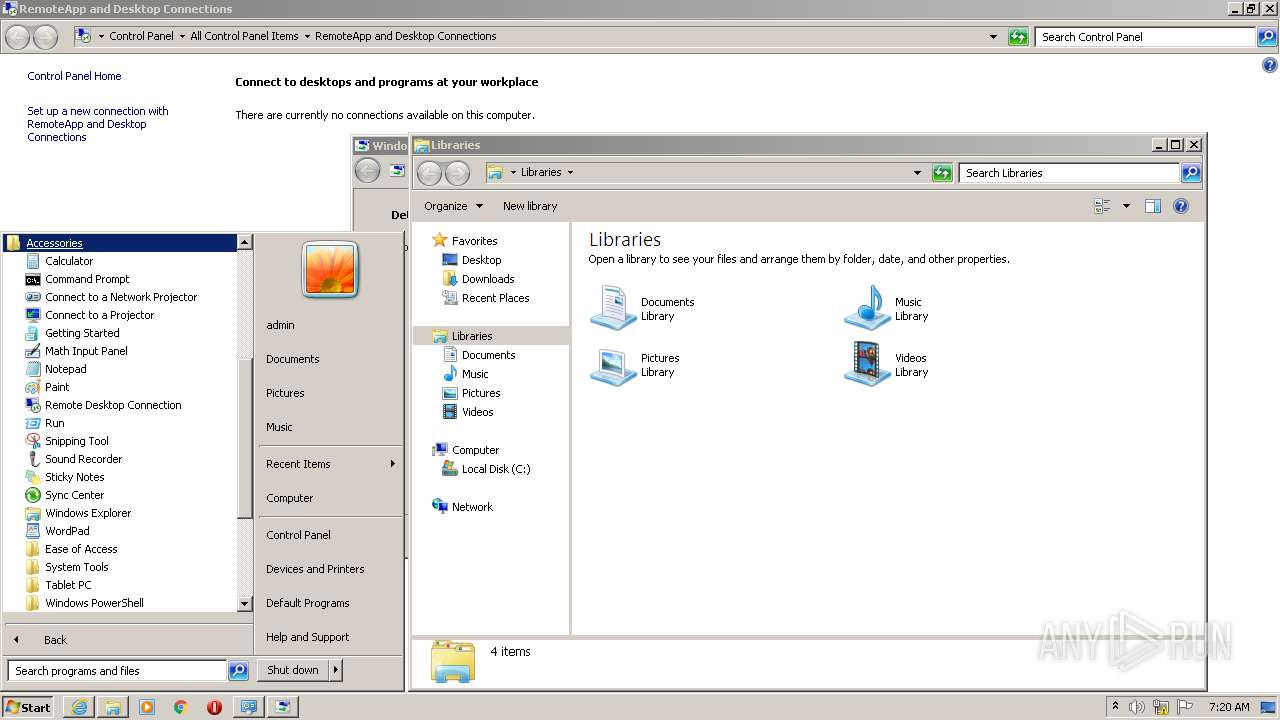The image size is (1280, 720).
Task: Click the Start button
Action: pyautogui.click(x=28, y=707)
